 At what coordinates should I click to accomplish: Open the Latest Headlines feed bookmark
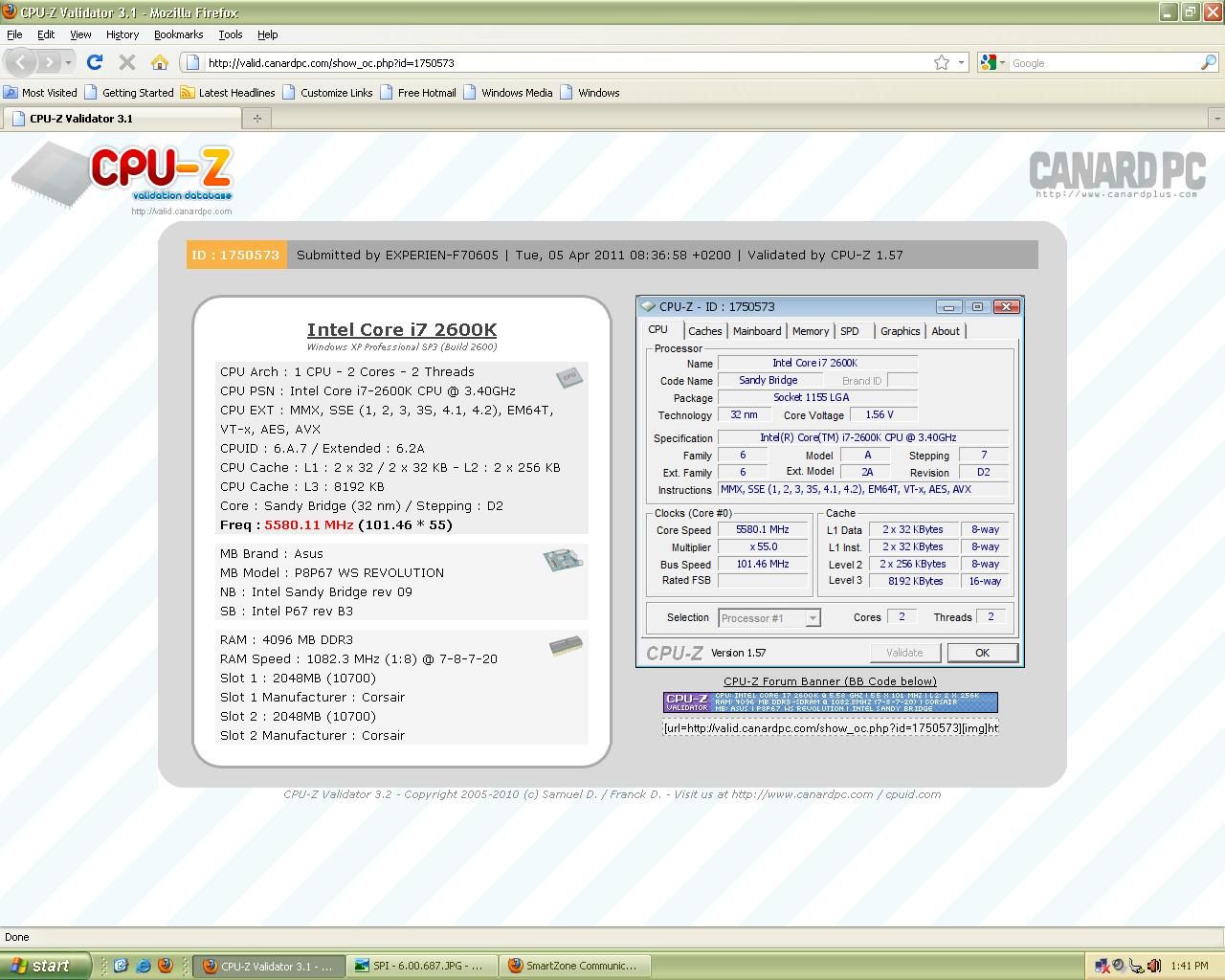point(229,93)
